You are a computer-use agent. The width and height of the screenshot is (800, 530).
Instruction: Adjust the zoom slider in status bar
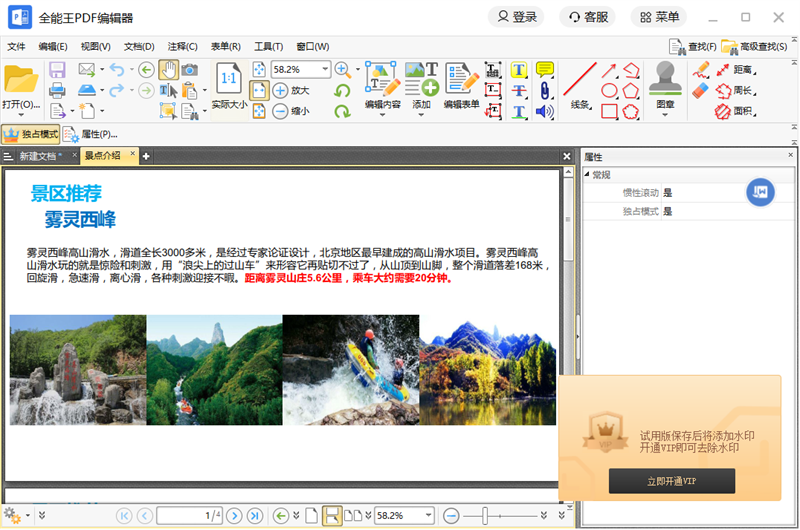486,516
